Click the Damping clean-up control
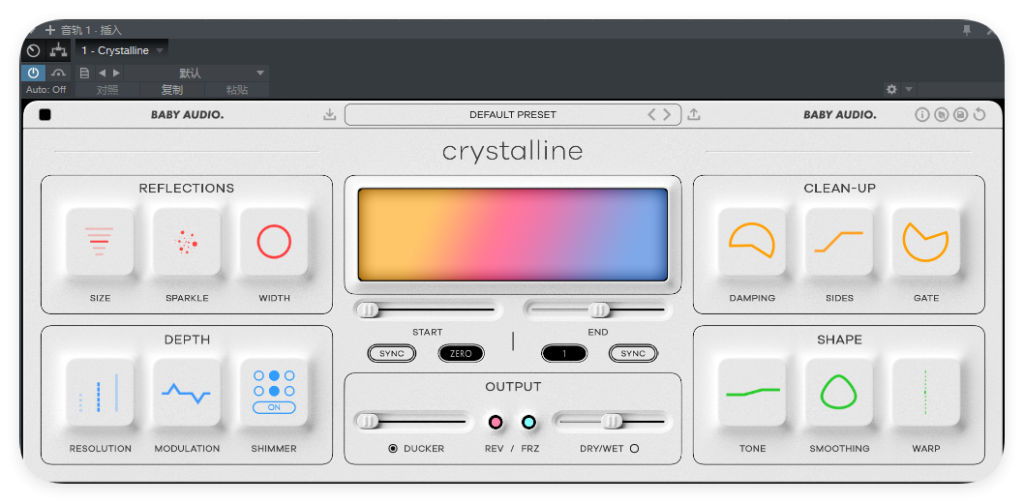 (752, 242)
